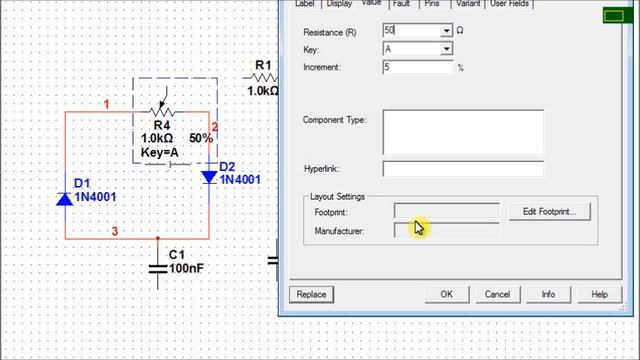Click the Component Type text box
This screenshot has width=640, height=360.
pyautogui.click(x=463, y=132)
